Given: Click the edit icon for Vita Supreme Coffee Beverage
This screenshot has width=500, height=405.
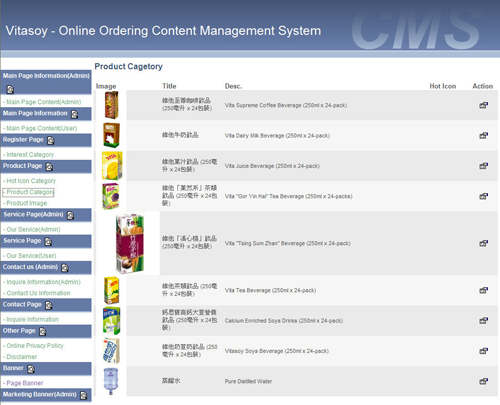Looking at the screenshot, I should pyautogui.click(x=483, y=105).
